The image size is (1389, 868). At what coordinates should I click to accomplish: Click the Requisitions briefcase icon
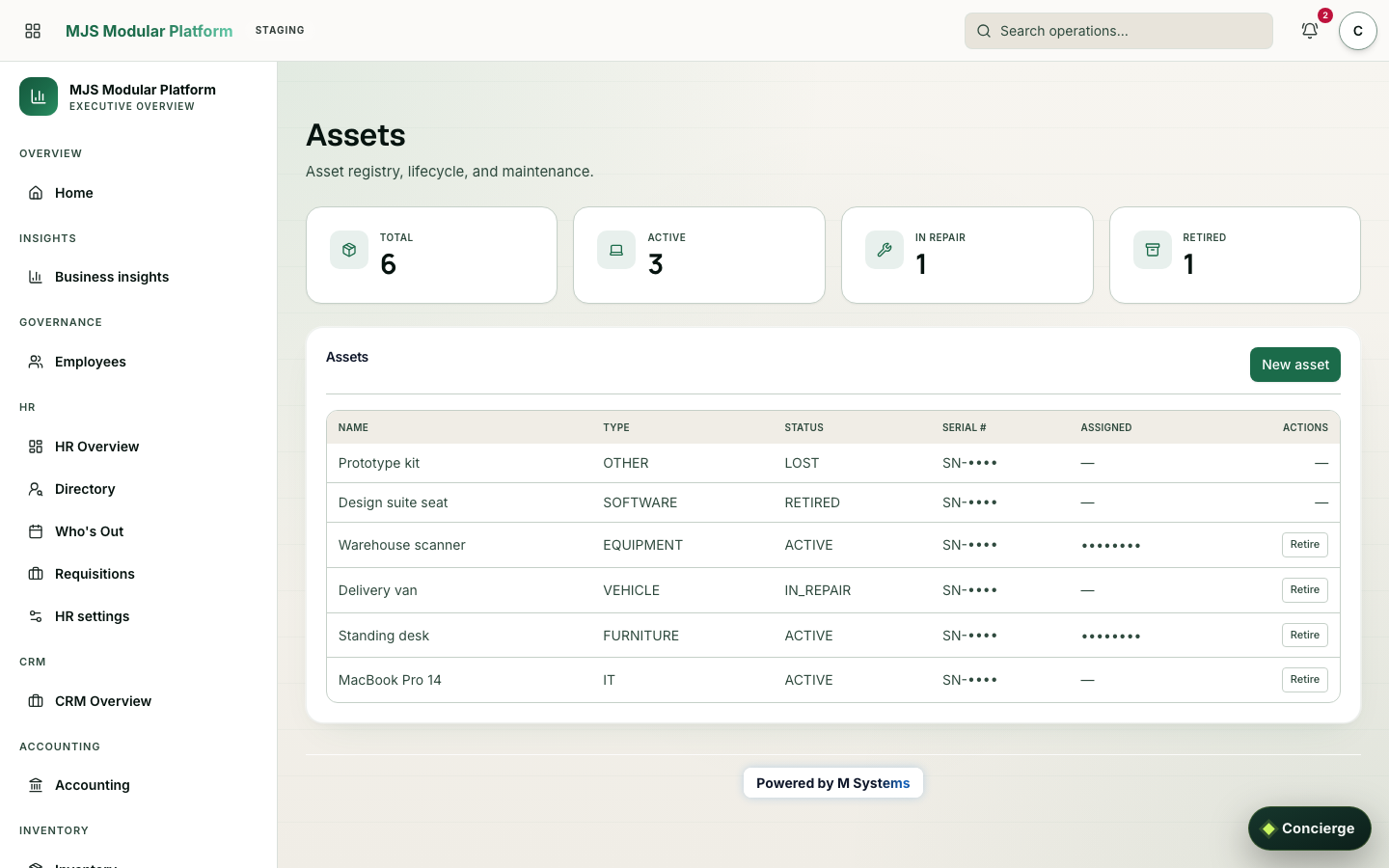36,574
